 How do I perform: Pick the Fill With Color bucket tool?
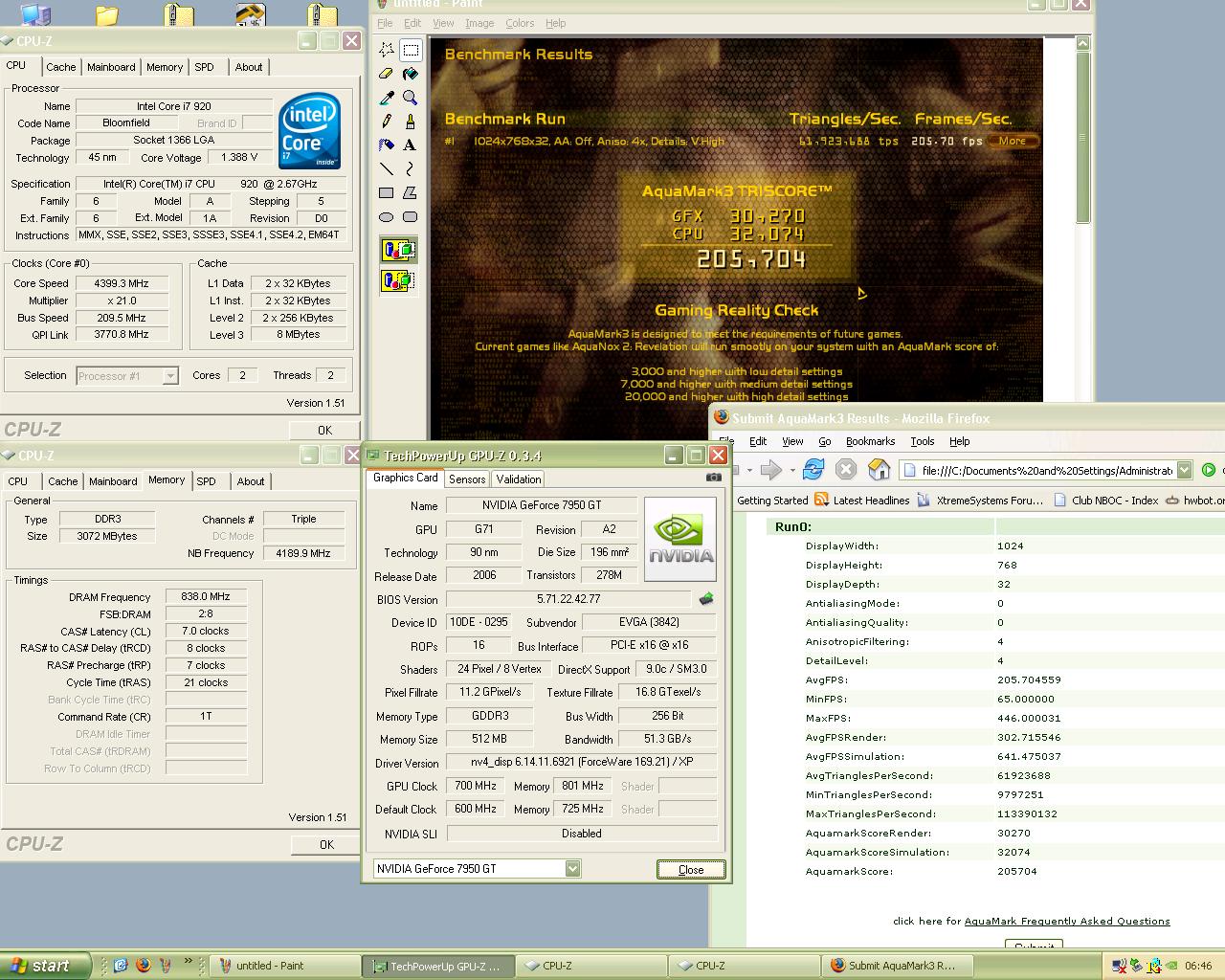point(411,74)
